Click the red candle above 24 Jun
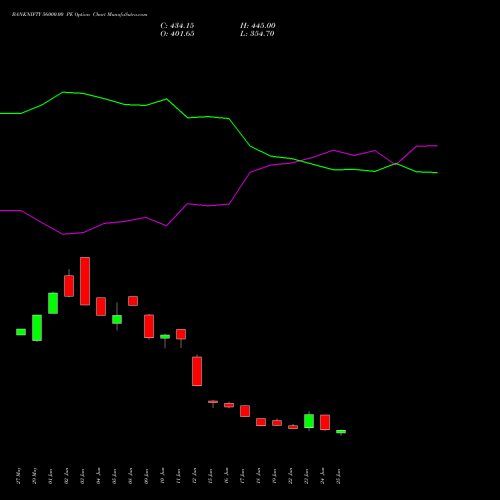Viewport: 500px width, 500px height. pos(325,422)
